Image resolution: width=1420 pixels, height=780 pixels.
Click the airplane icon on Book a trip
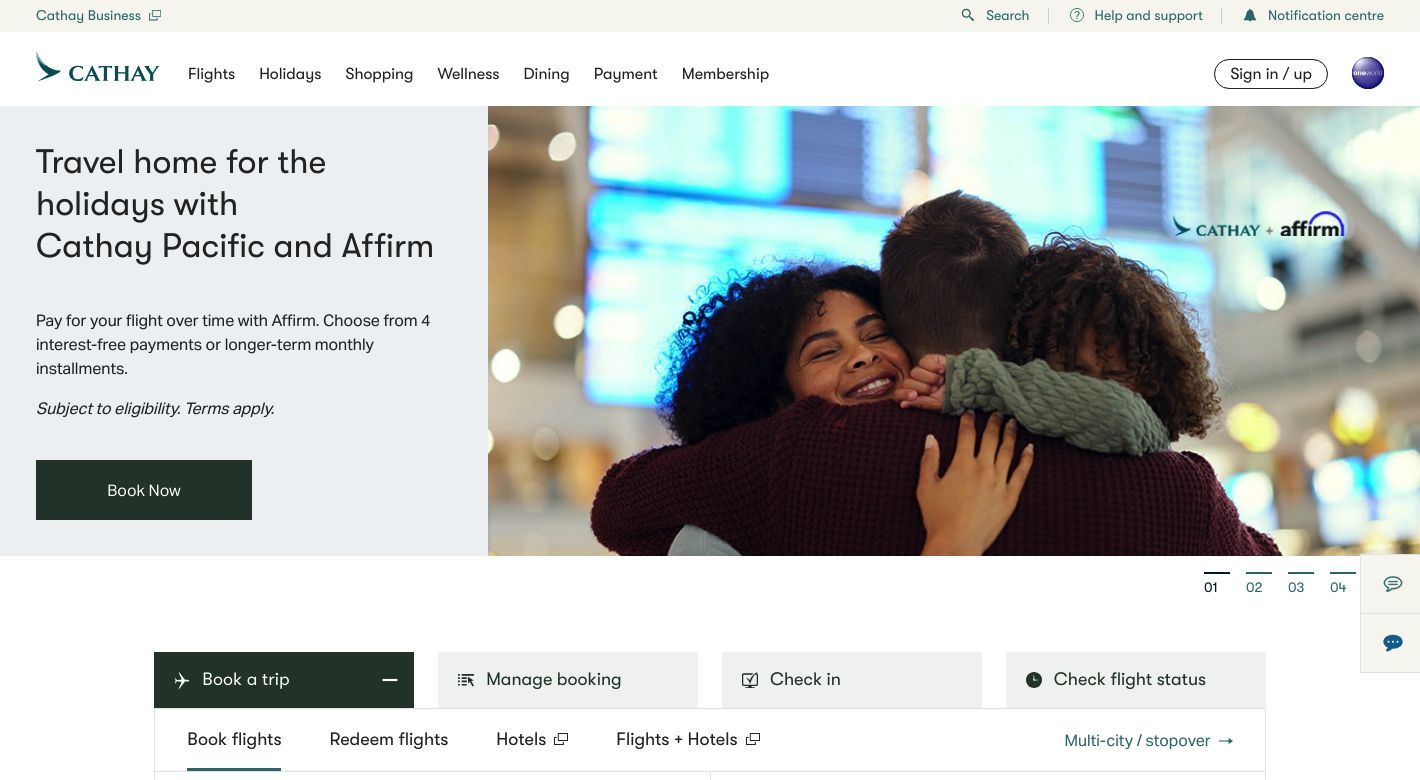[x=182, y=680]
